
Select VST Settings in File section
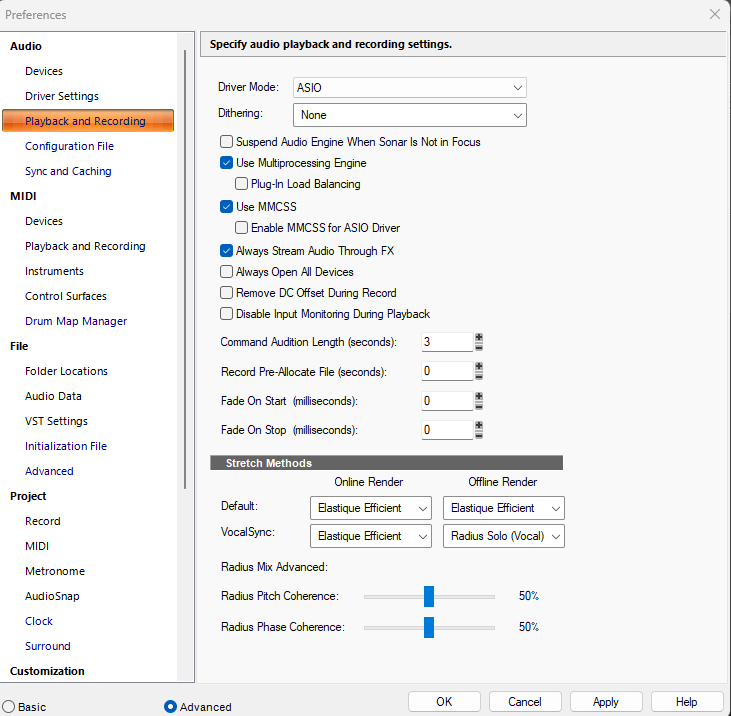pos(56,421)
